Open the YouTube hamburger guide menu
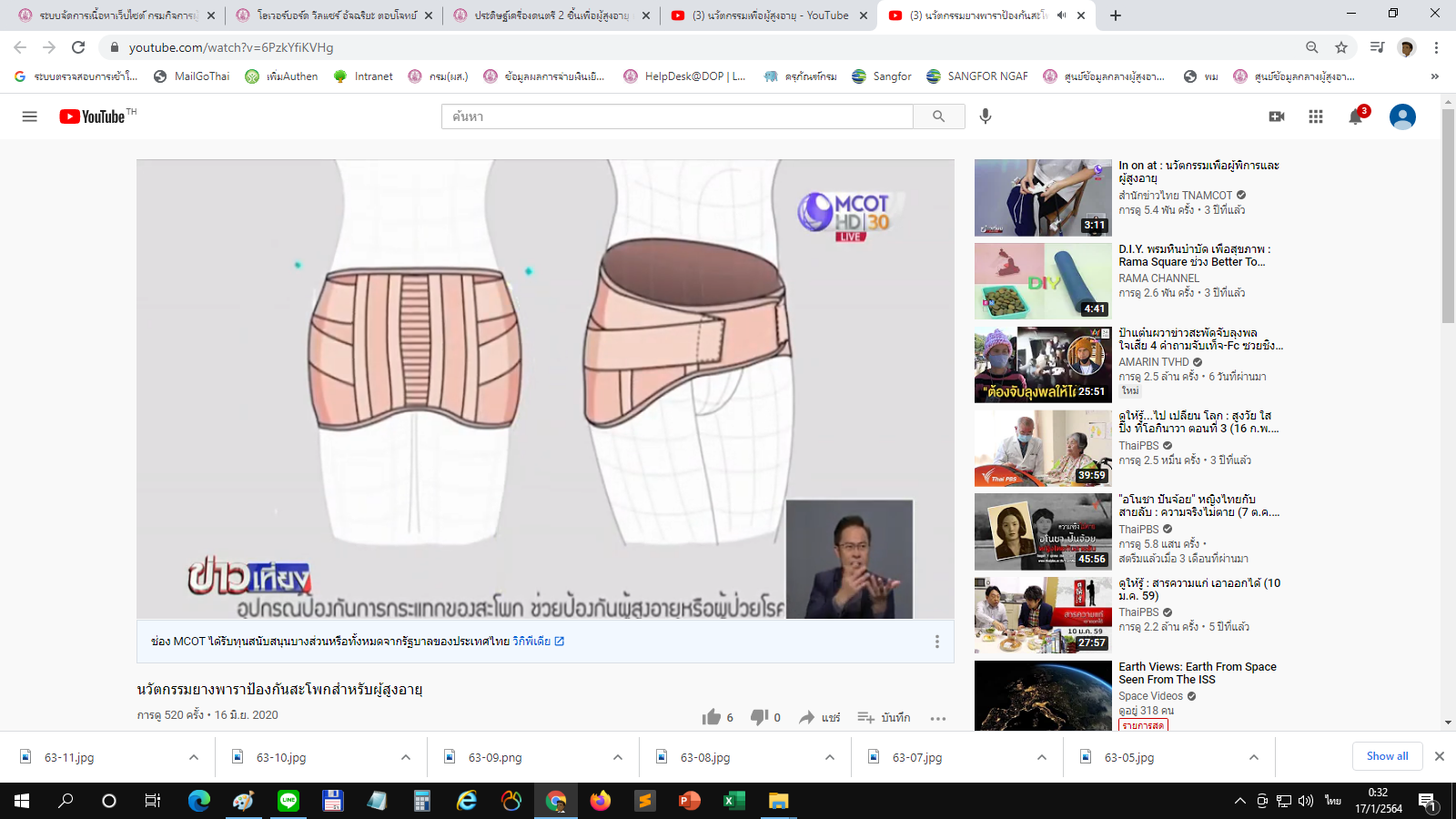This screenshot has height=819, width=1456. tap(29, 116)
